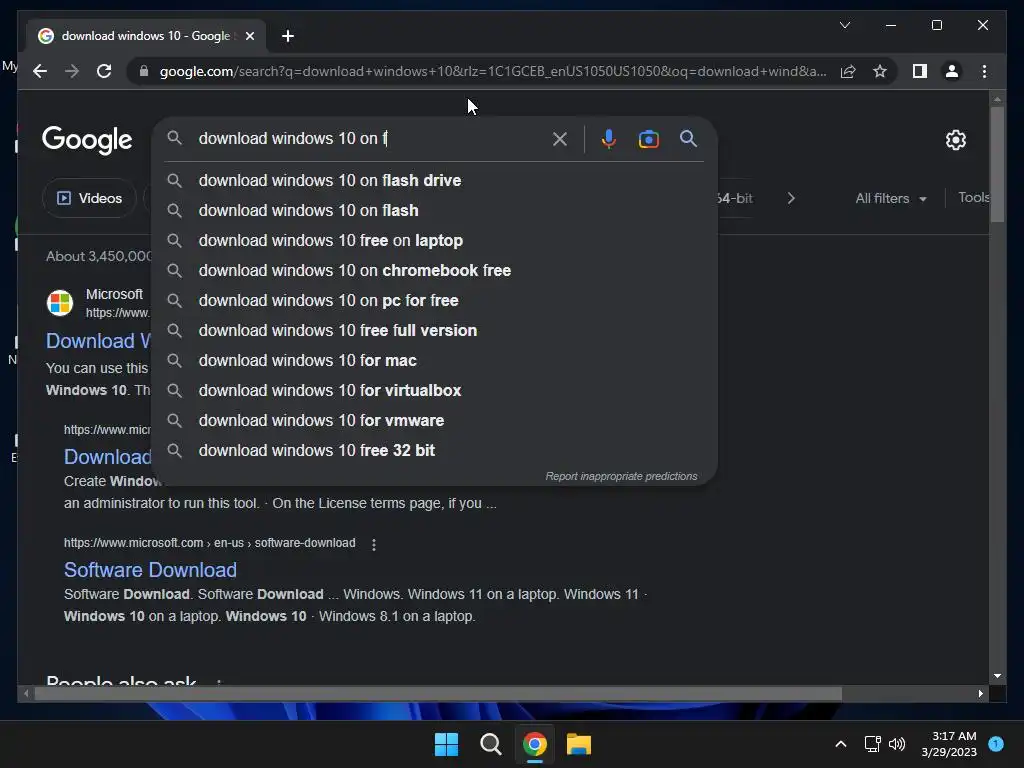1024x768 pixels.
Task: Open volume control in system tray
Action: coord(897,744)
